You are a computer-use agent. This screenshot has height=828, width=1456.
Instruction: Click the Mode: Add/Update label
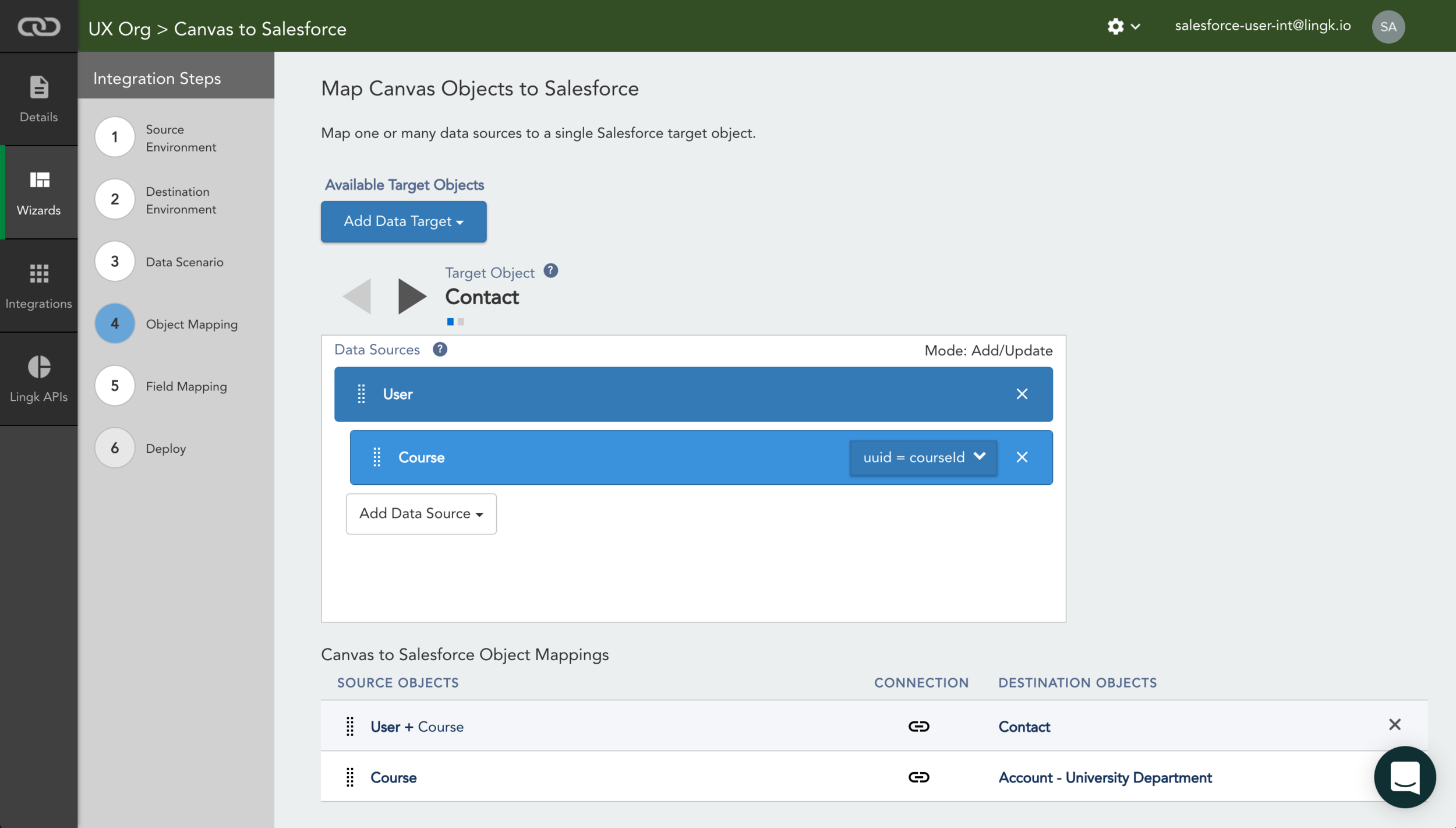(988, 350)
